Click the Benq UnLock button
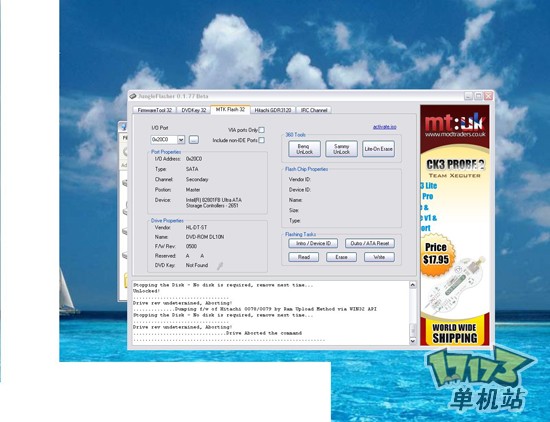 point(304,149)
